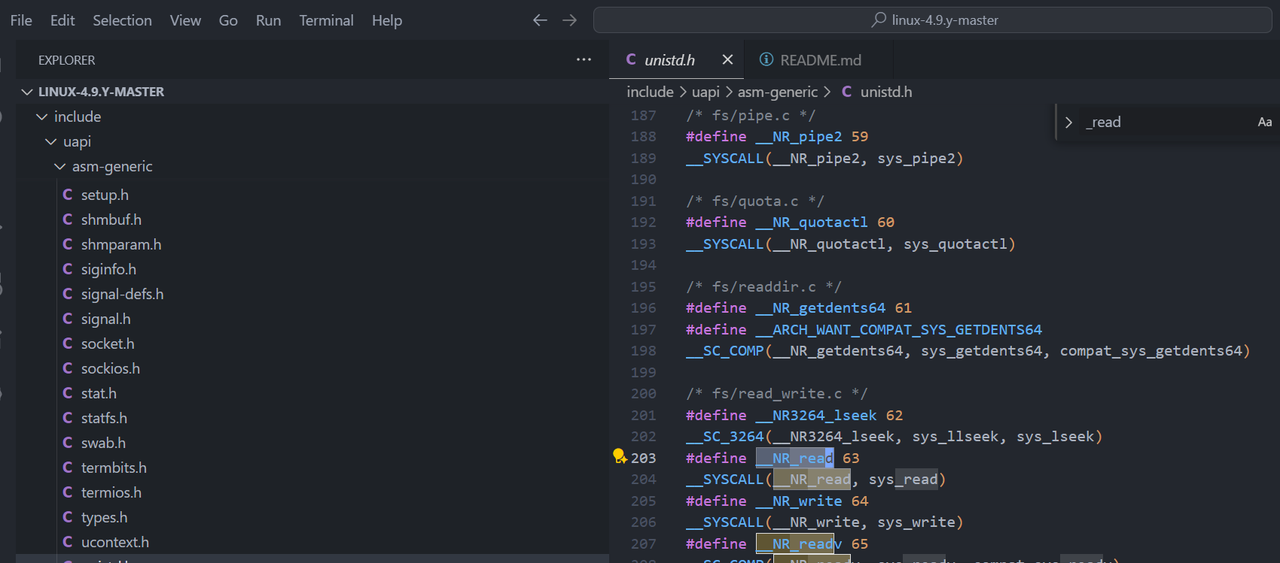The height and width of the screenshot is (563, 1280).
Task: Collapse the asm-generic folder
Action: point(60,167)
